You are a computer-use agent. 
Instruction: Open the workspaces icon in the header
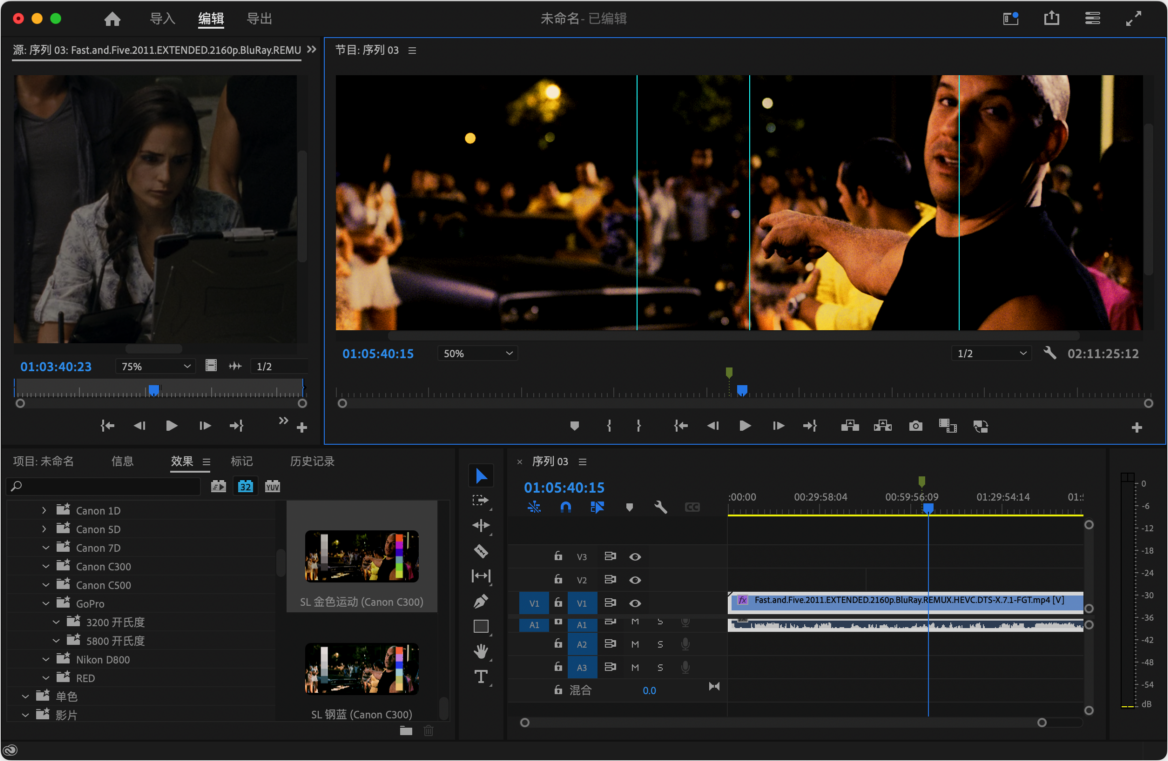(x=1093, y=18)
